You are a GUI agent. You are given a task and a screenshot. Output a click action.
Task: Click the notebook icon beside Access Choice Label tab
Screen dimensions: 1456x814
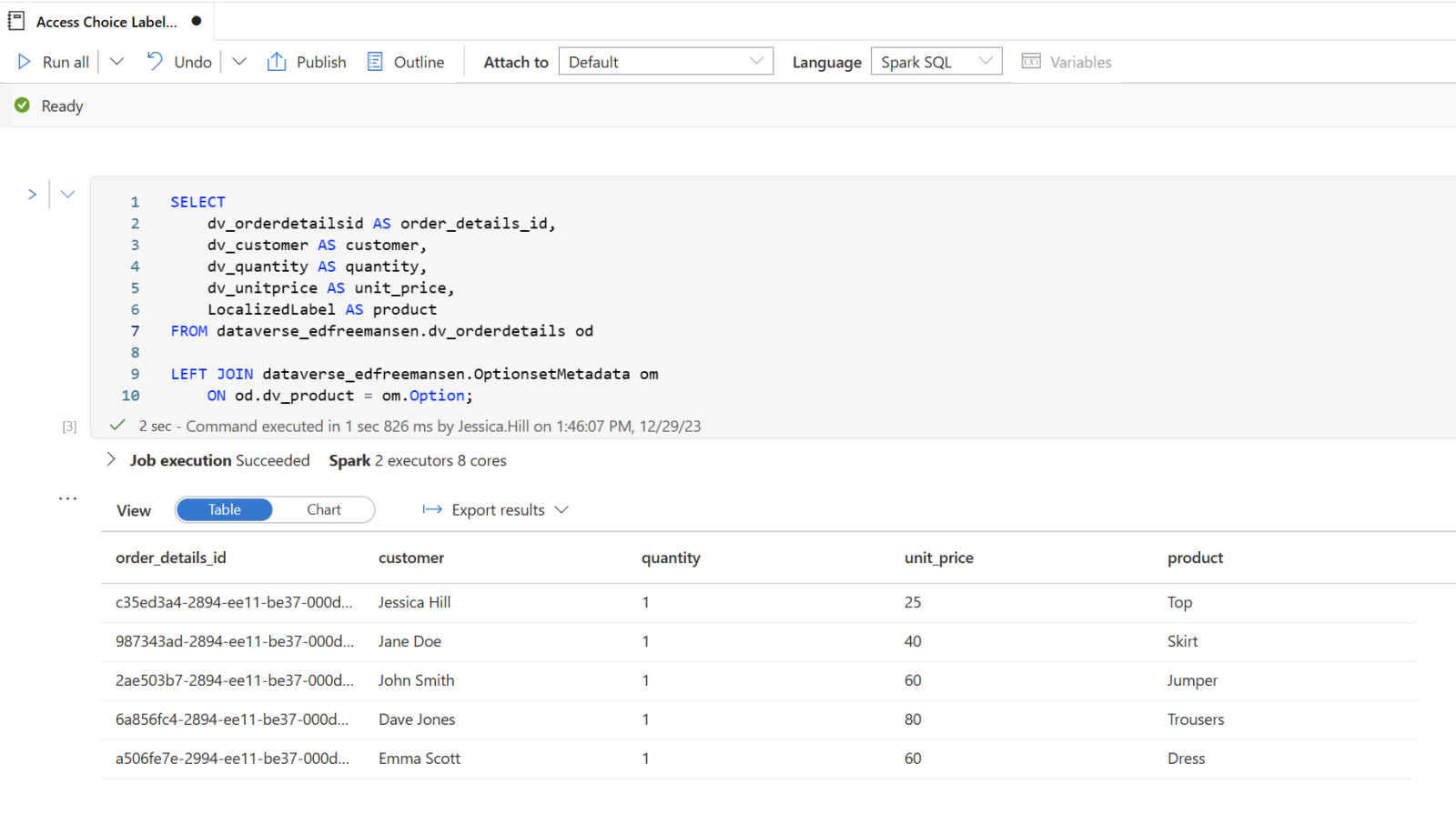pyautogui.click(x=16, y=21)
